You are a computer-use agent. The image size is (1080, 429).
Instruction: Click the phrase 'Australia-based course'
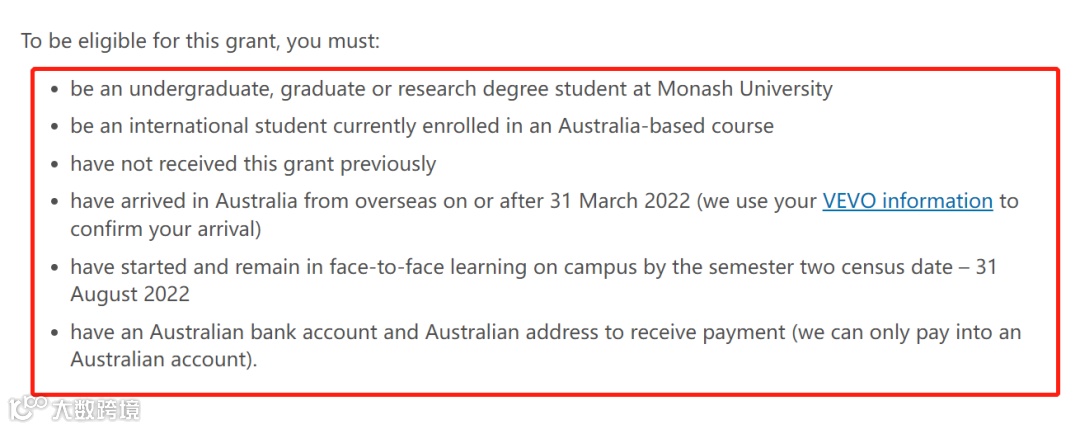tap(666, 127)
